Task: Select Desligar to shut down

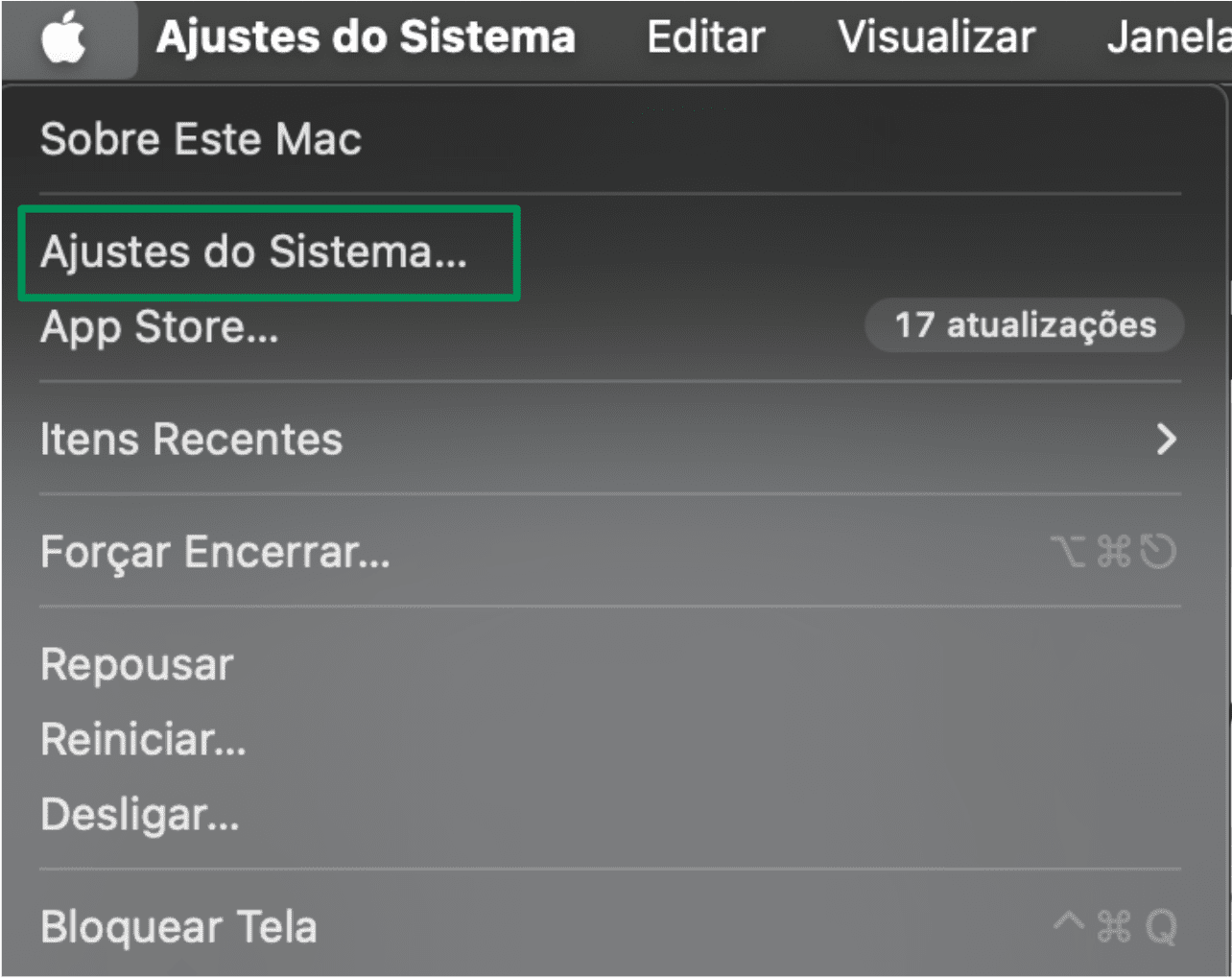Action: click(x=136, y=812)
